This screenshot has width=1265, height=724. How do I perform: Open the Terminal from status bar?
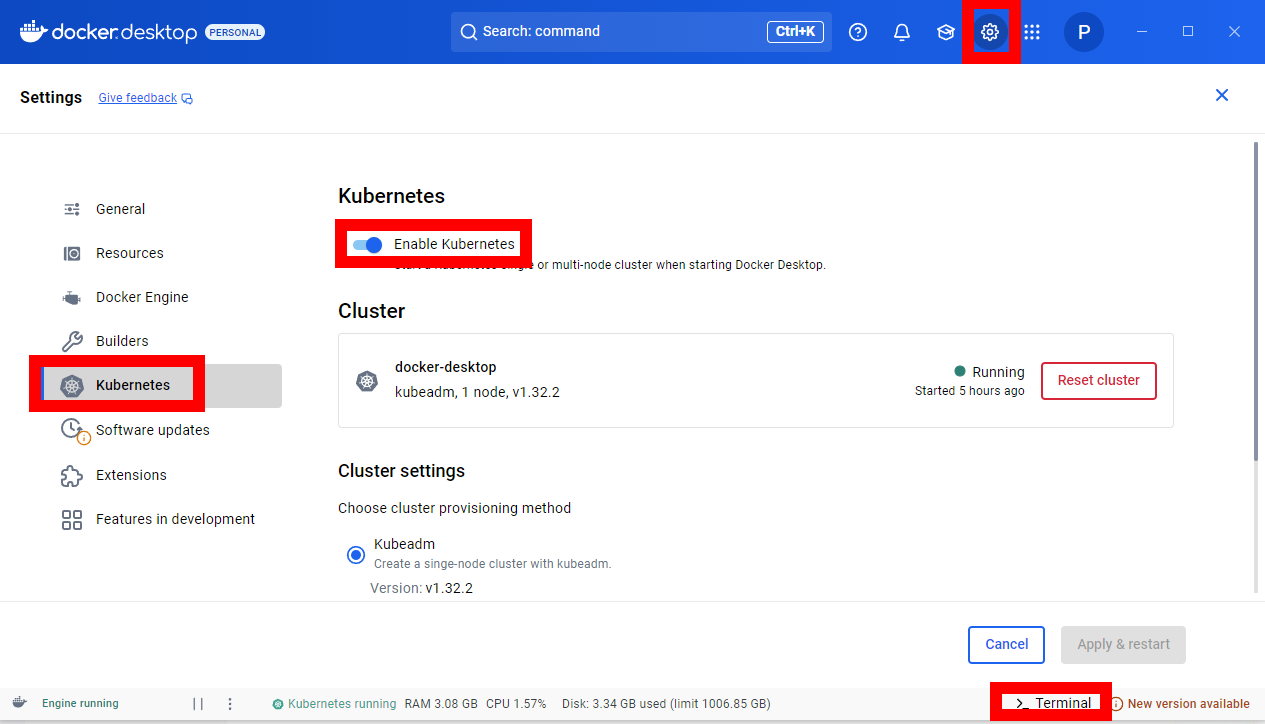point(1053,703)
